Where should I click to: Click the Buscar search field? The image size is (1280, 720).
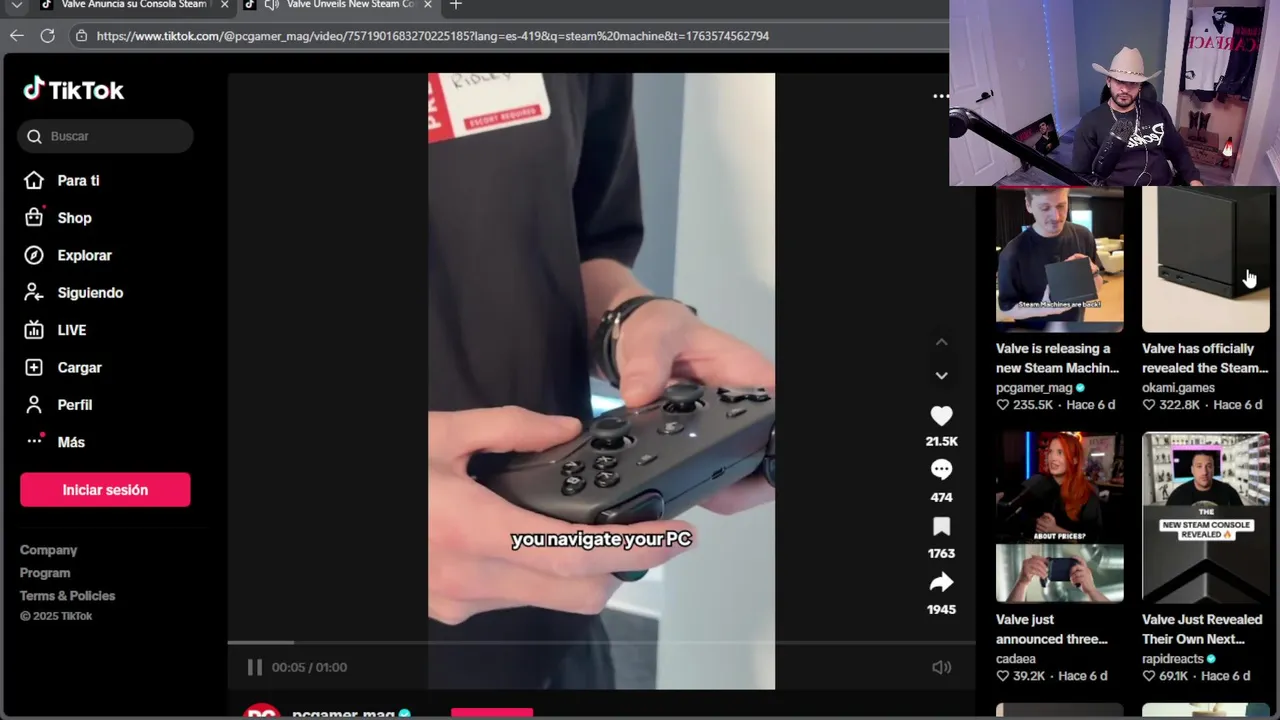105,136
